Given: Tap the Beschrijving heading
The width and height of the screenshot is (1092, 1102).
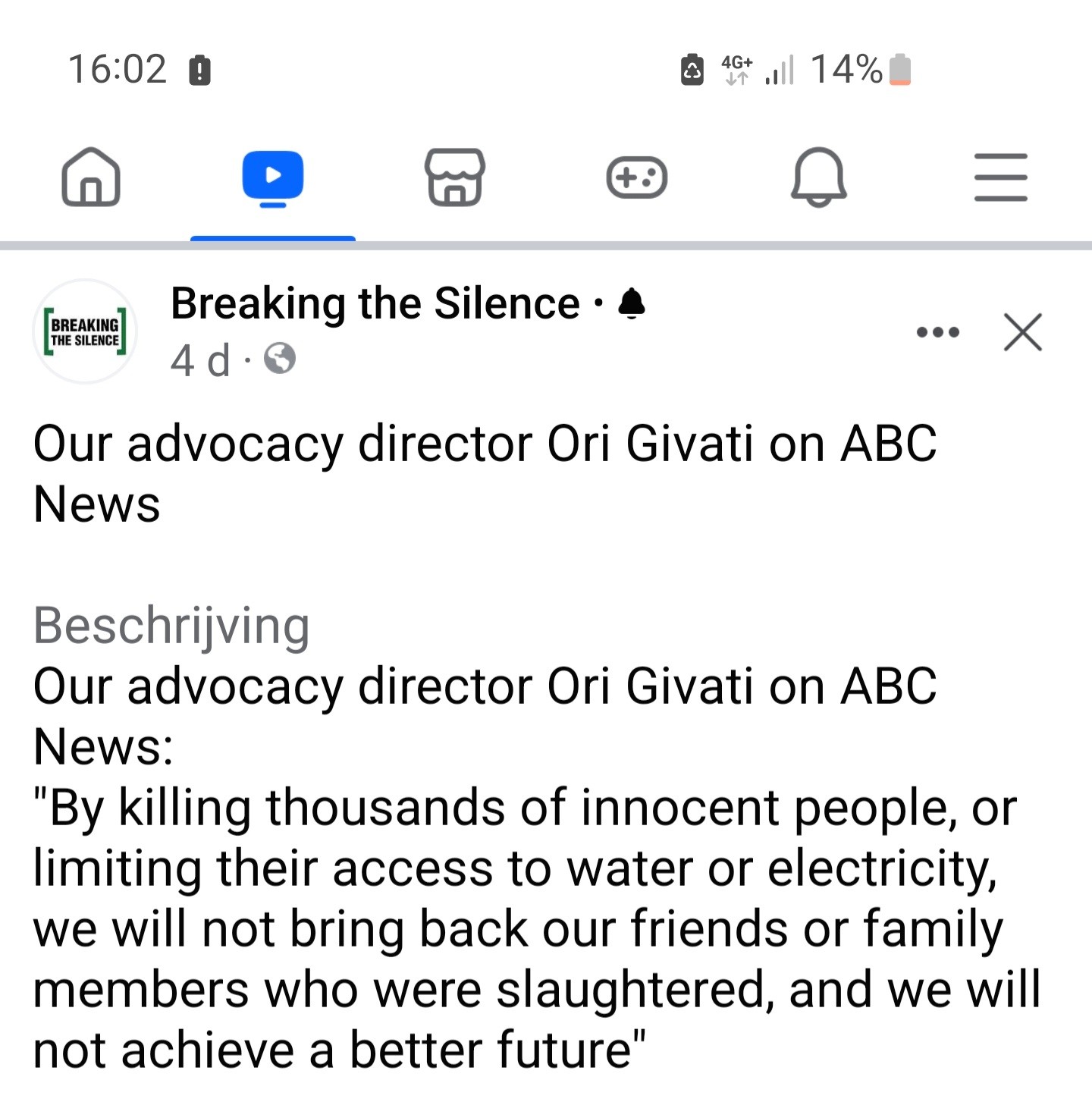Looking at the screenshot, I should 171,626.
